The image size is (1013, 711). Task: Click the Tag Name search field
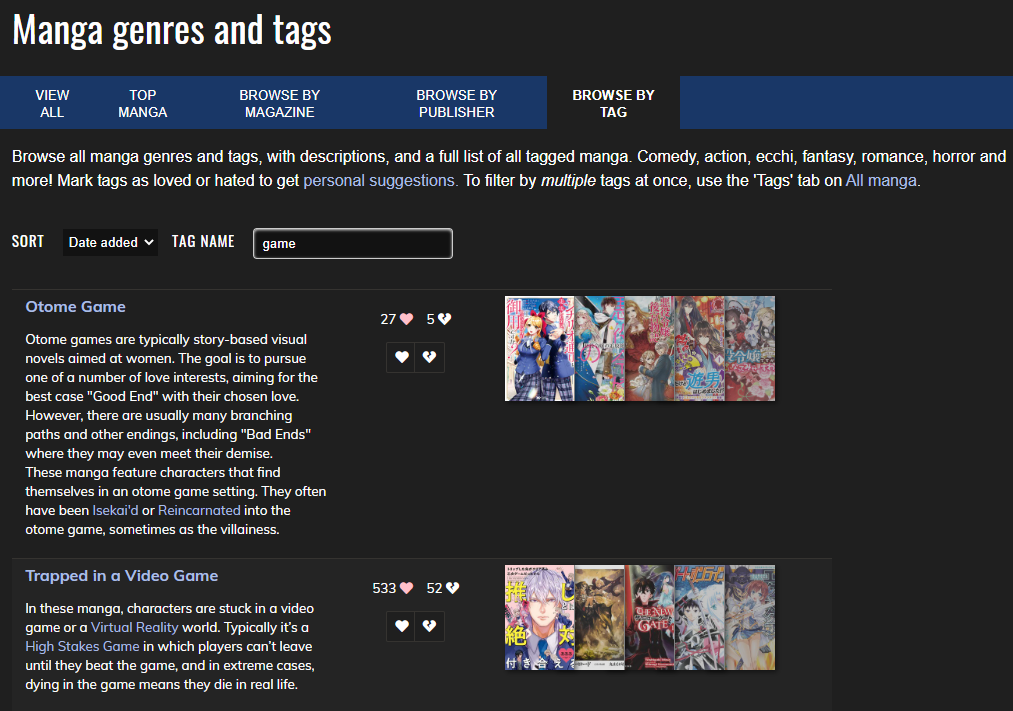(x=353, y=243)
